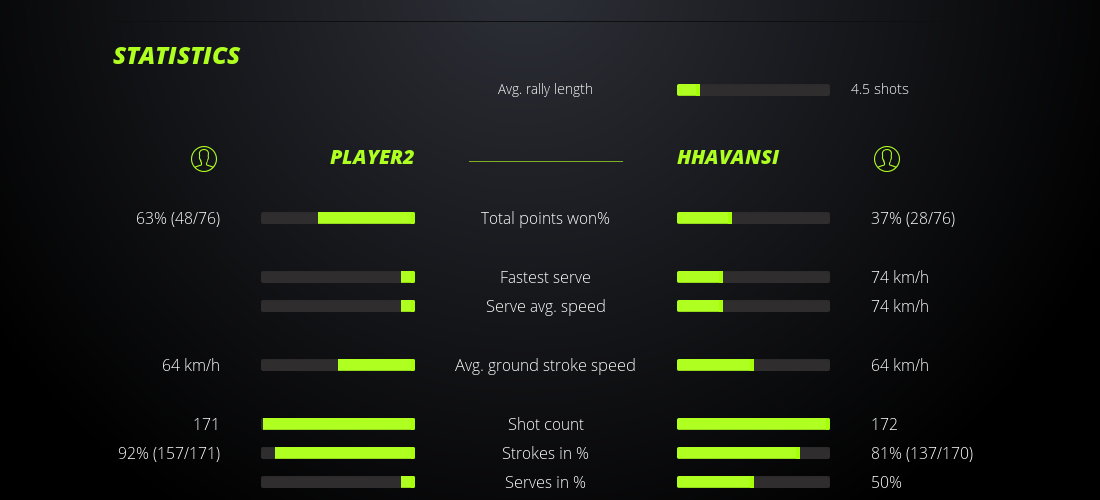Click HHAVANSI's Serve avg. speed bar
Image resolution: width=1100 pixels, height=500 pixels.
753,306
